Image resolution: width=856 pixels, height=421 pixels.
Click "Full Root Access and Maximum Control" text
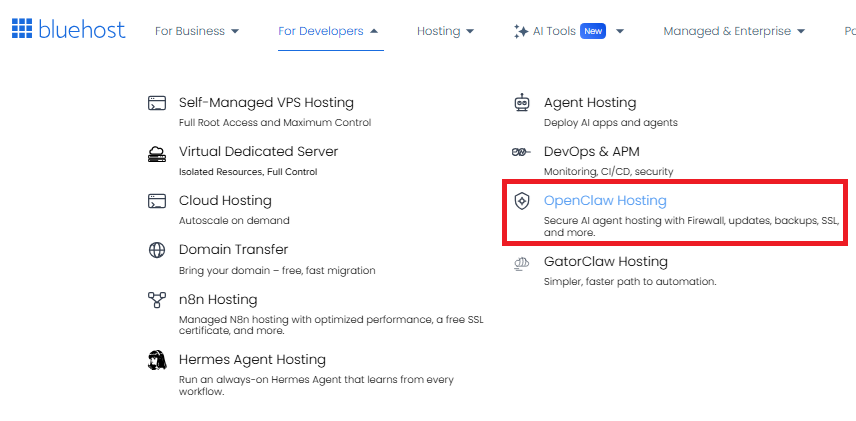(x=275, y=123)
